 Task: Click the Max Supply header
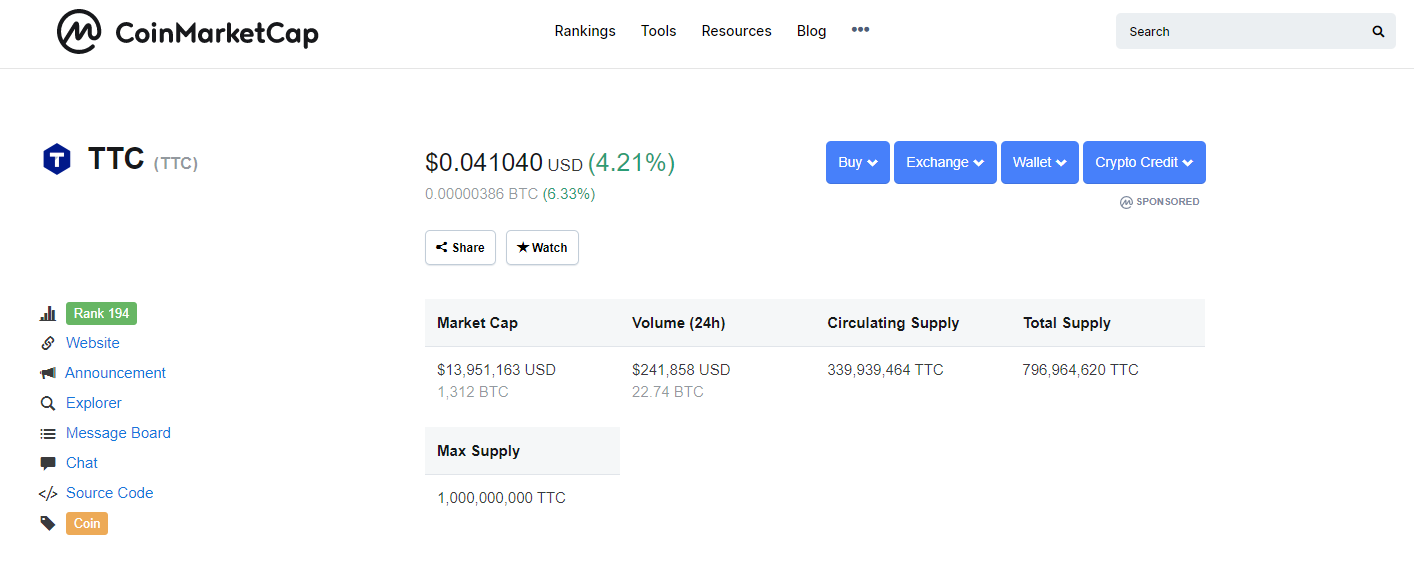pos(478,451)
